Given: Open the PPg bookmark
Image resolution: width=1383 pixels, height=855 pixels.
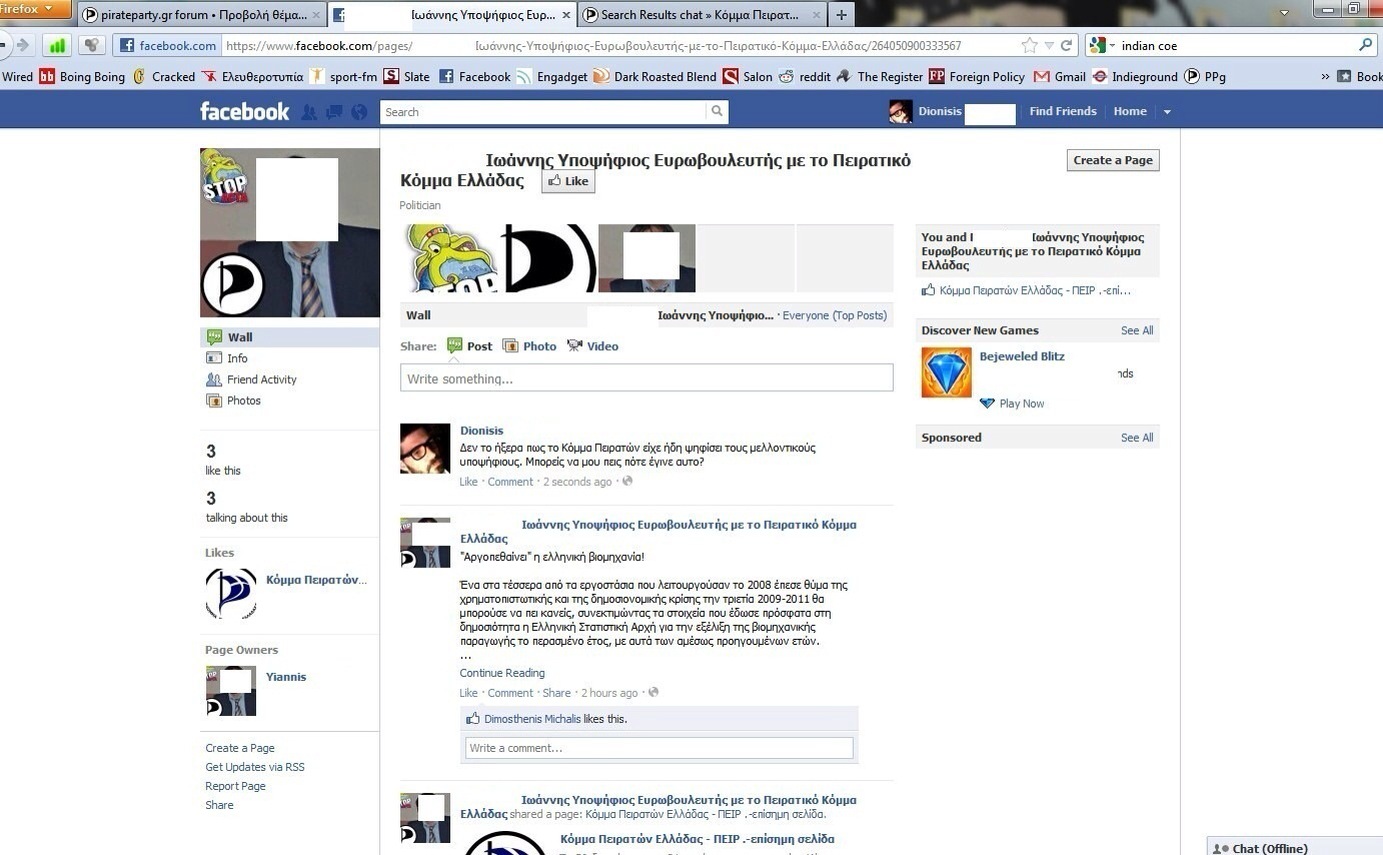Looking at the screenshot, I should pos(1205,76).
